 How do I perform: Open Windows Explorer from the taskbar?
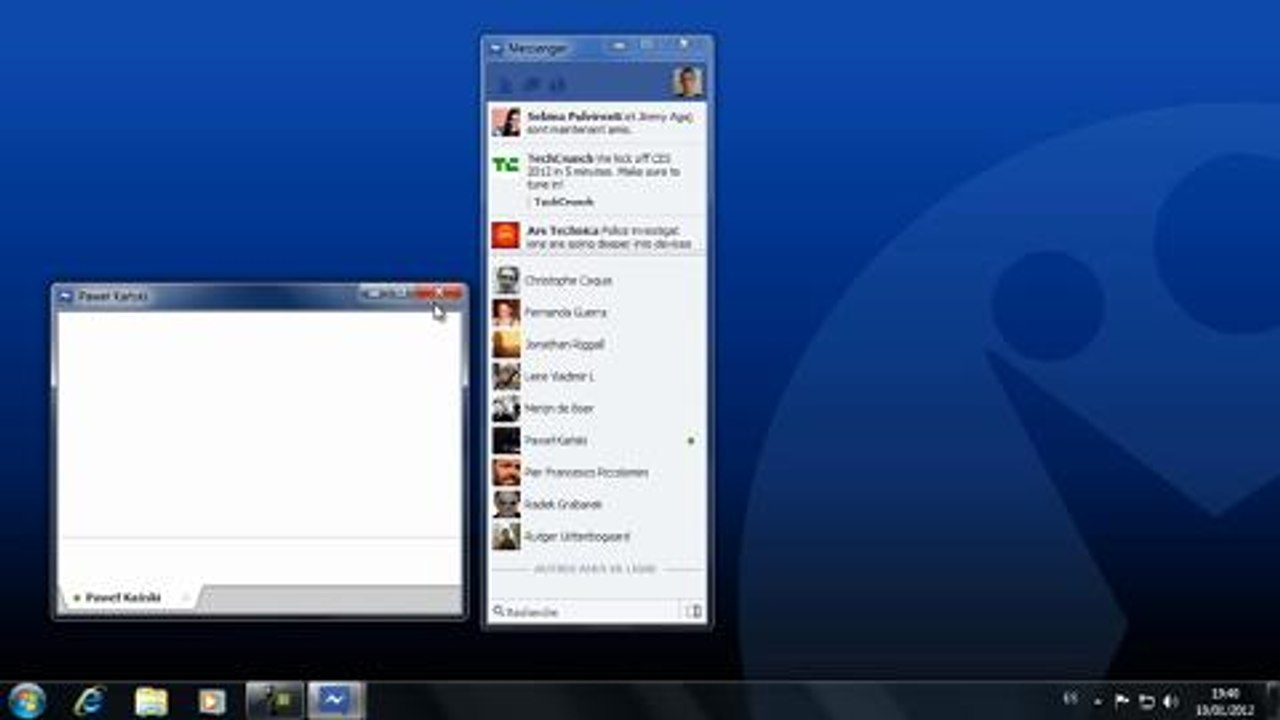[x=151, y=701]
